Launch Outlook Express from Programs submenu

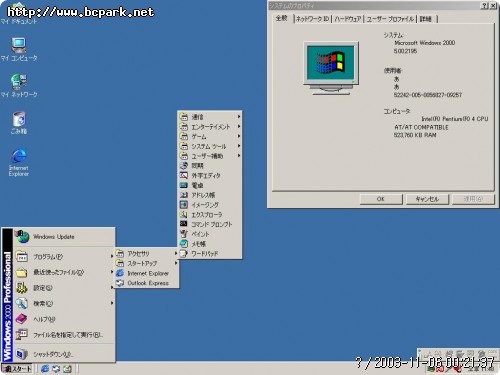[147, 283]
